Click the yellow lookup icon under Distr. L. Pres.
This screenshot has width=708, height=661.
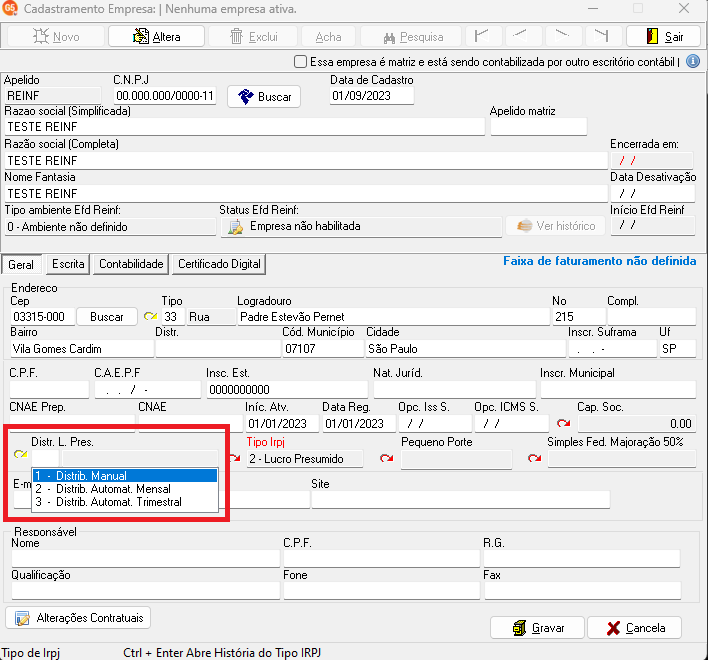20,456
